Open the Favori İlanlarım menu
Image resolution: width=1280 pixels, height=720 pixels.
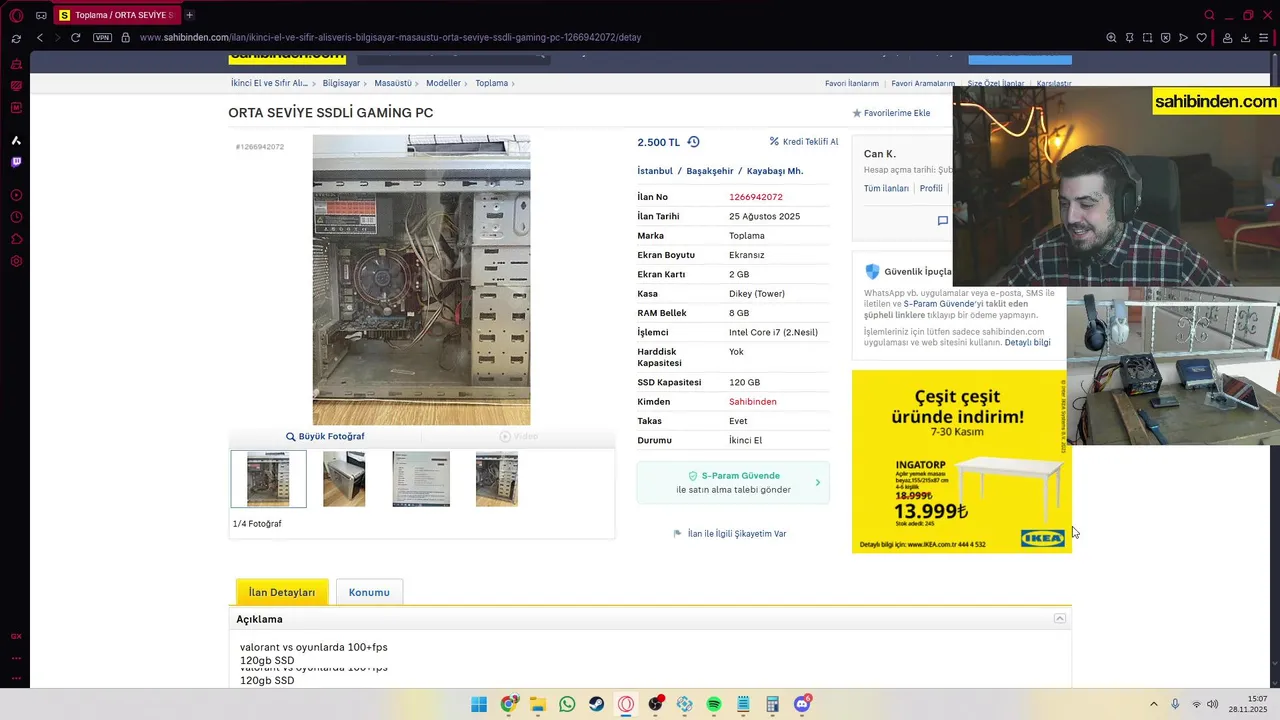tap(852, 84)
